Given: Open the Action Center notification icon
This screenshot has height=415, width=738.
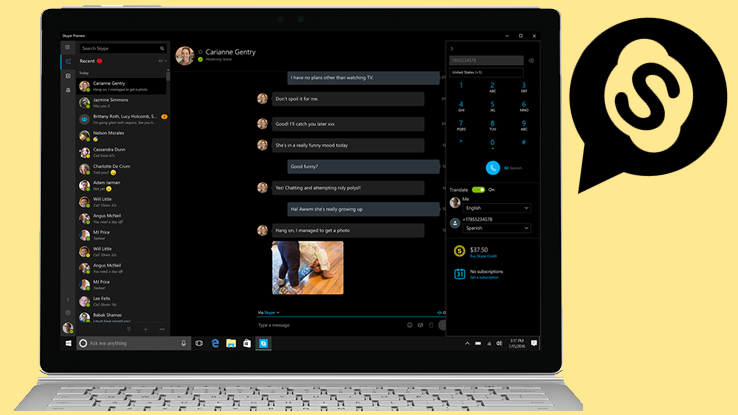Looking at the screenshot, I should (x=534, y=343).
